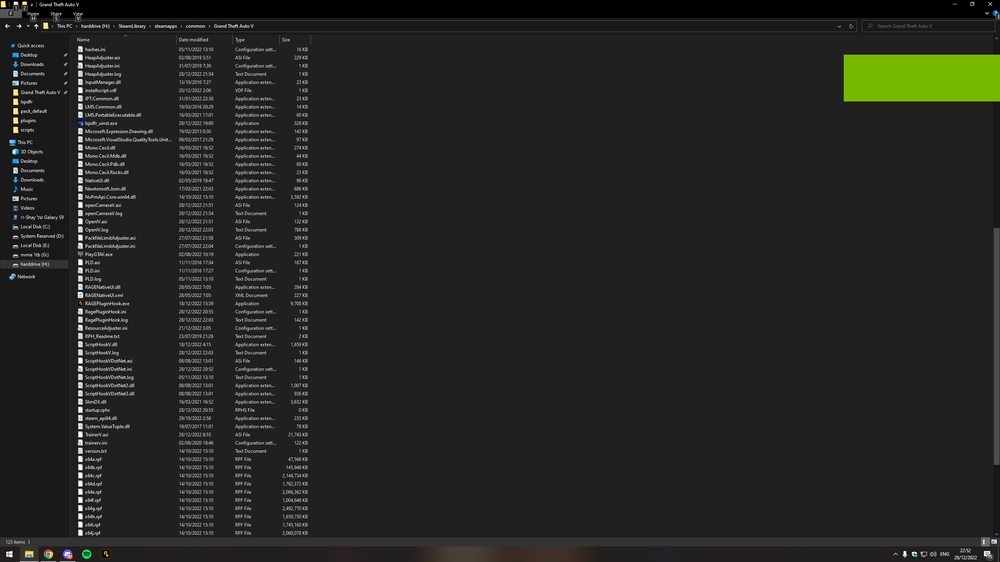Open nvme 1tb (G:) drive

coord(34,255)
